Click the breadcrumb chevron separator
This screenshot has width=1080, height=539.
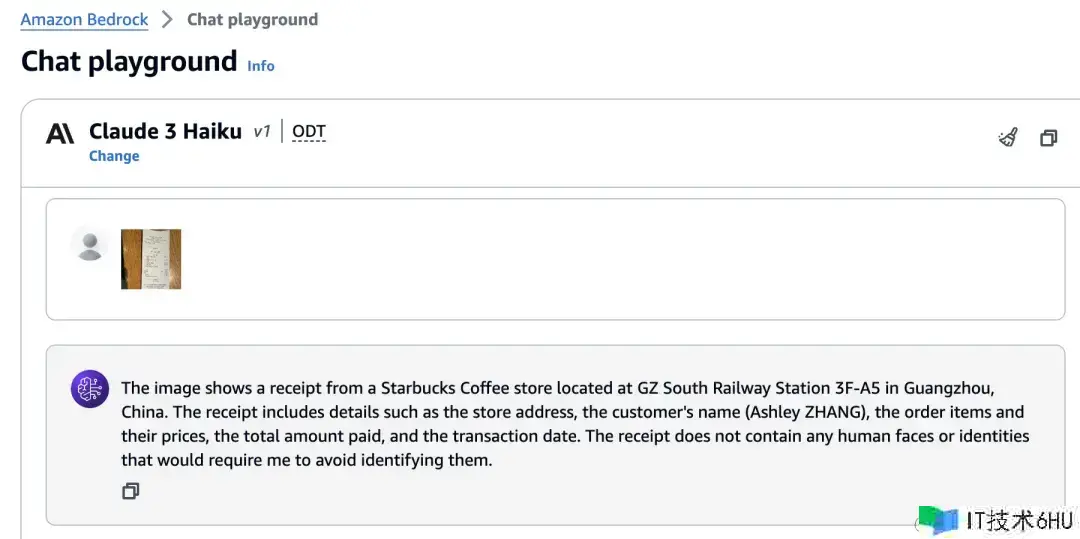(167, 19)
